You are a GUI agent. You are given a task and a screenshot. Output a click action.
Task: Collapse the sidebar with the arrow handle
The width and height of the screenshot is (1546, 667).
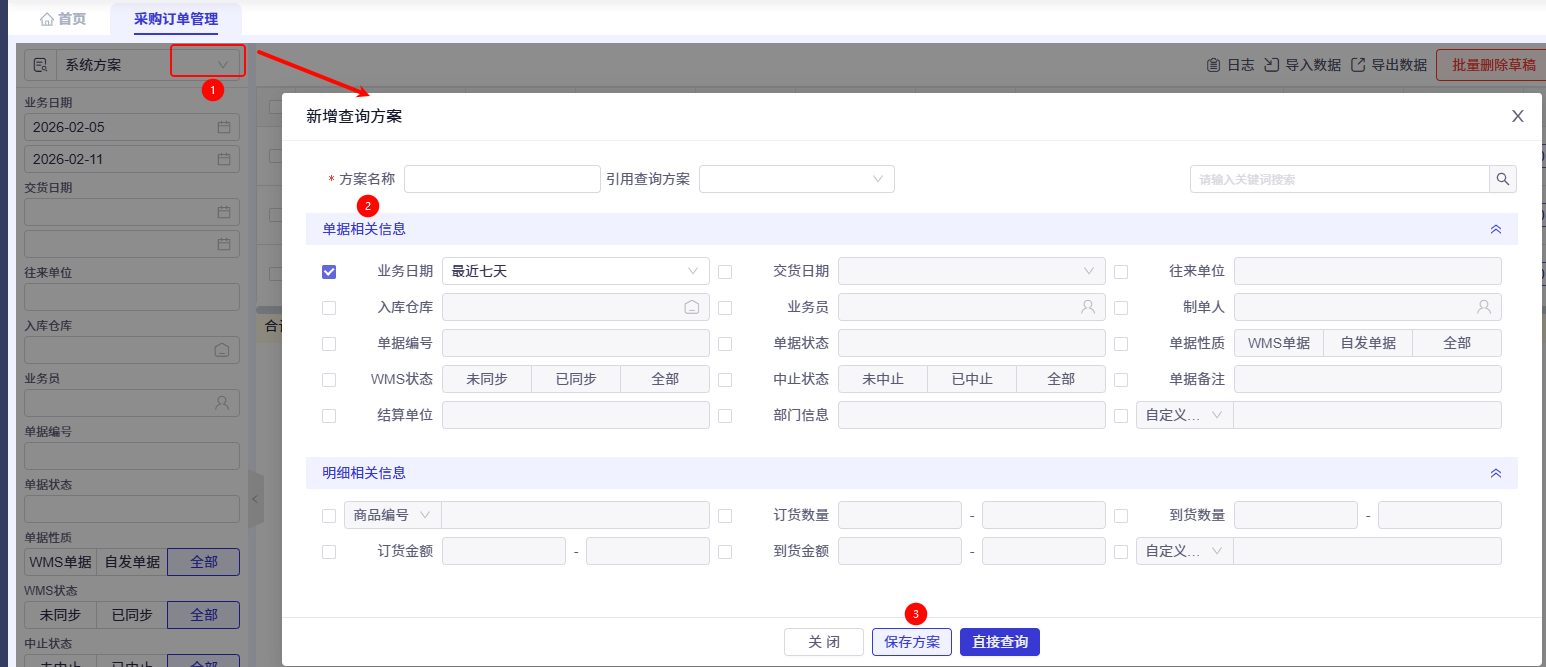[255, 498]
